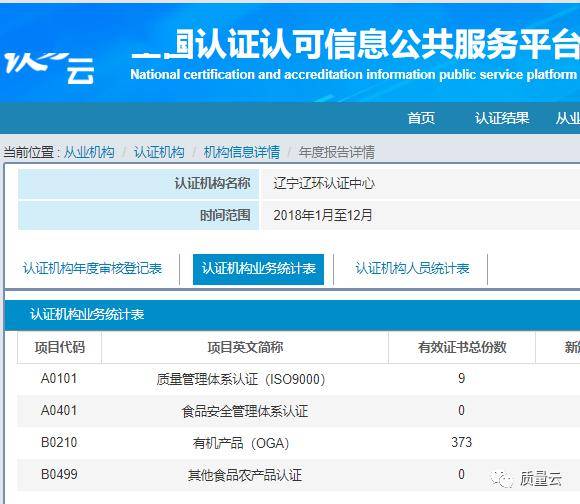The image size is (580, 504).
Task: Select the B0499 project code cell
Action: [x=59, y=474]
